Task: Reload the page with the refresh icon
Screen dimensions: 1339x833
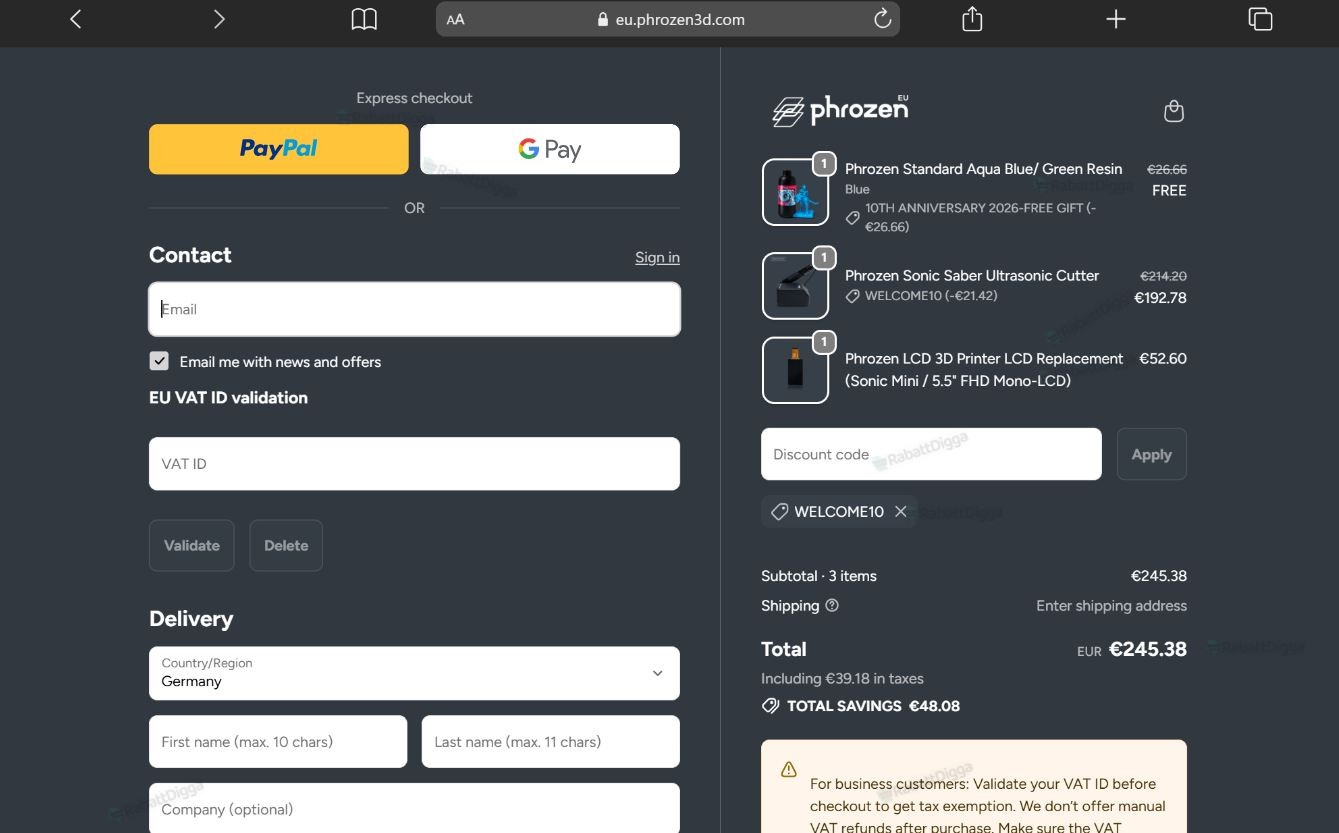Action: click(882, 19)
